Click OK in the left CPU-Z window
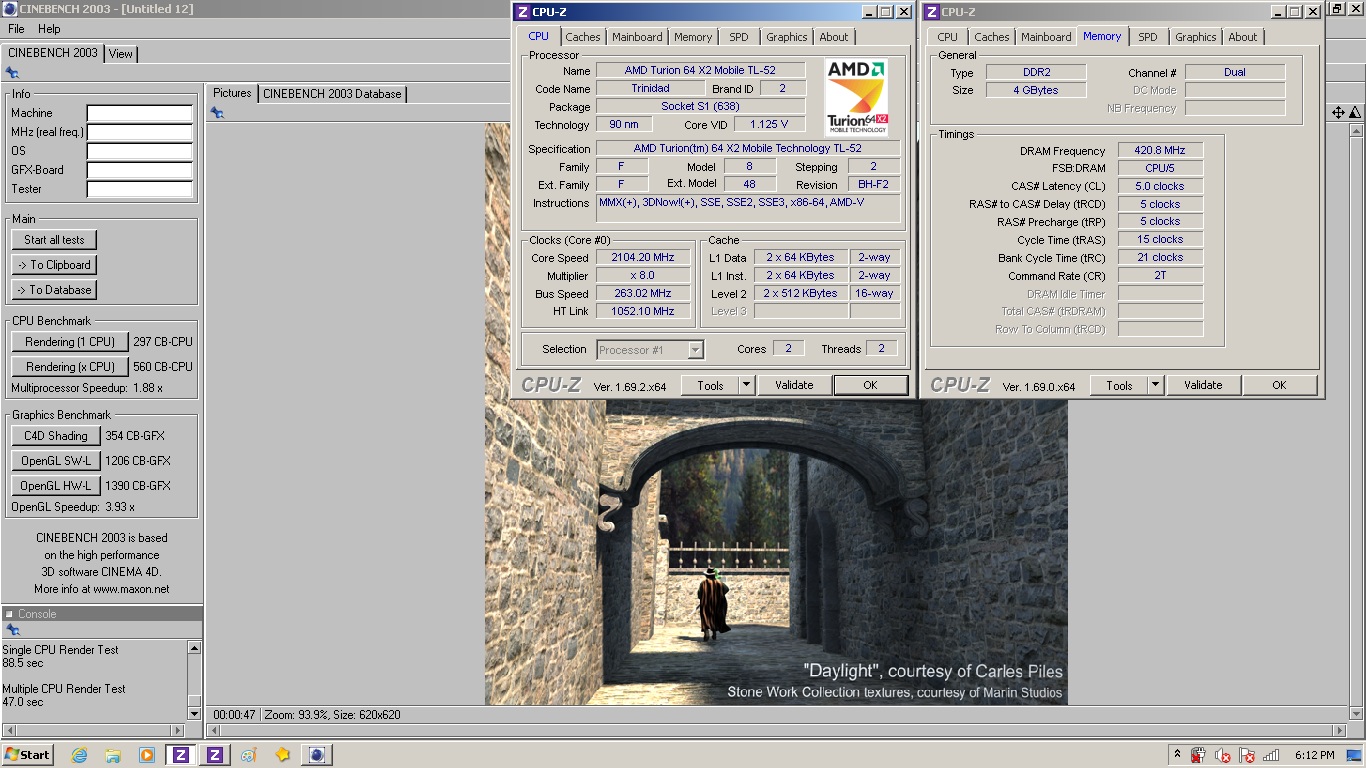This screenshot has height=768, width=1366. (870, 385)
